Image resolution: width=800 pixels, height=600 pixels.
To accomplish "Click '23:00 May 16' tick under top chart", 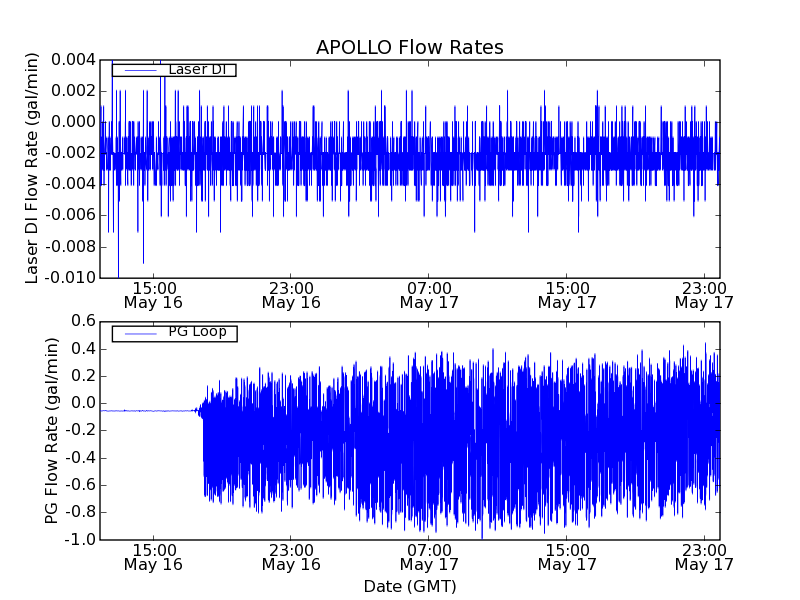I will pos(291,294).
